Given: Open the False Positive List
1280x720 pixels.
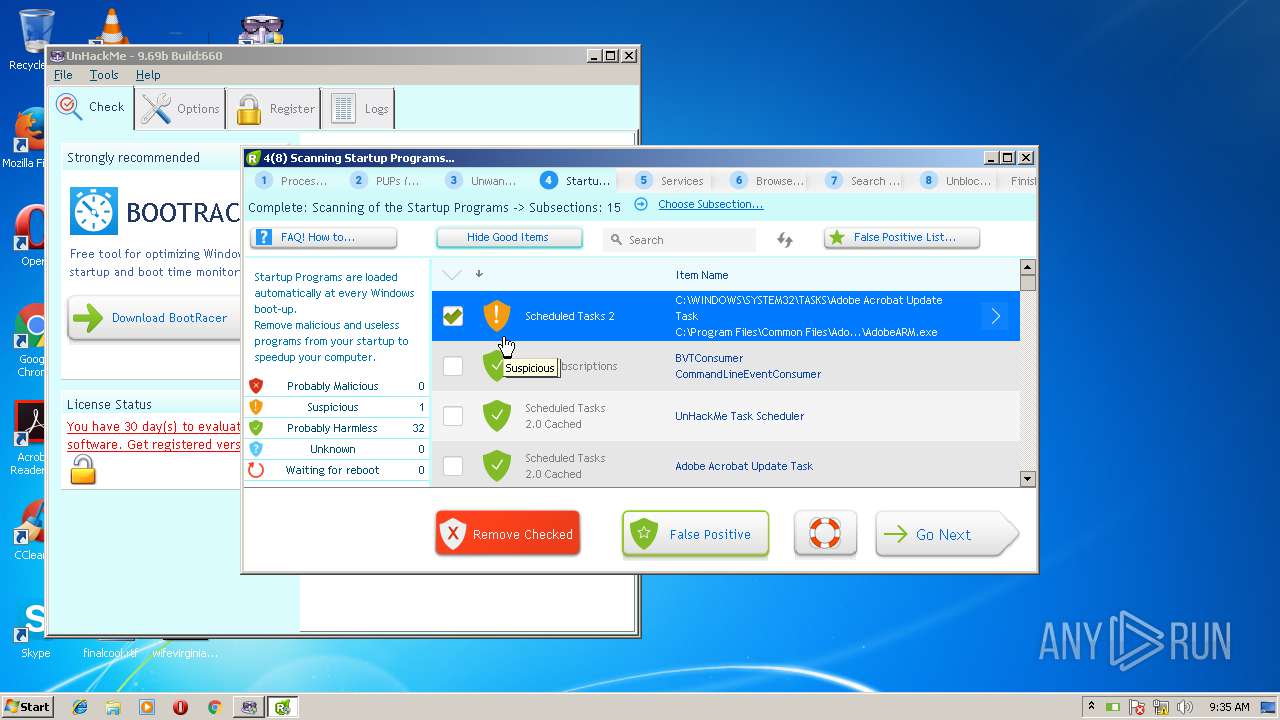Looking at the screenshot, I should (902, 237).
